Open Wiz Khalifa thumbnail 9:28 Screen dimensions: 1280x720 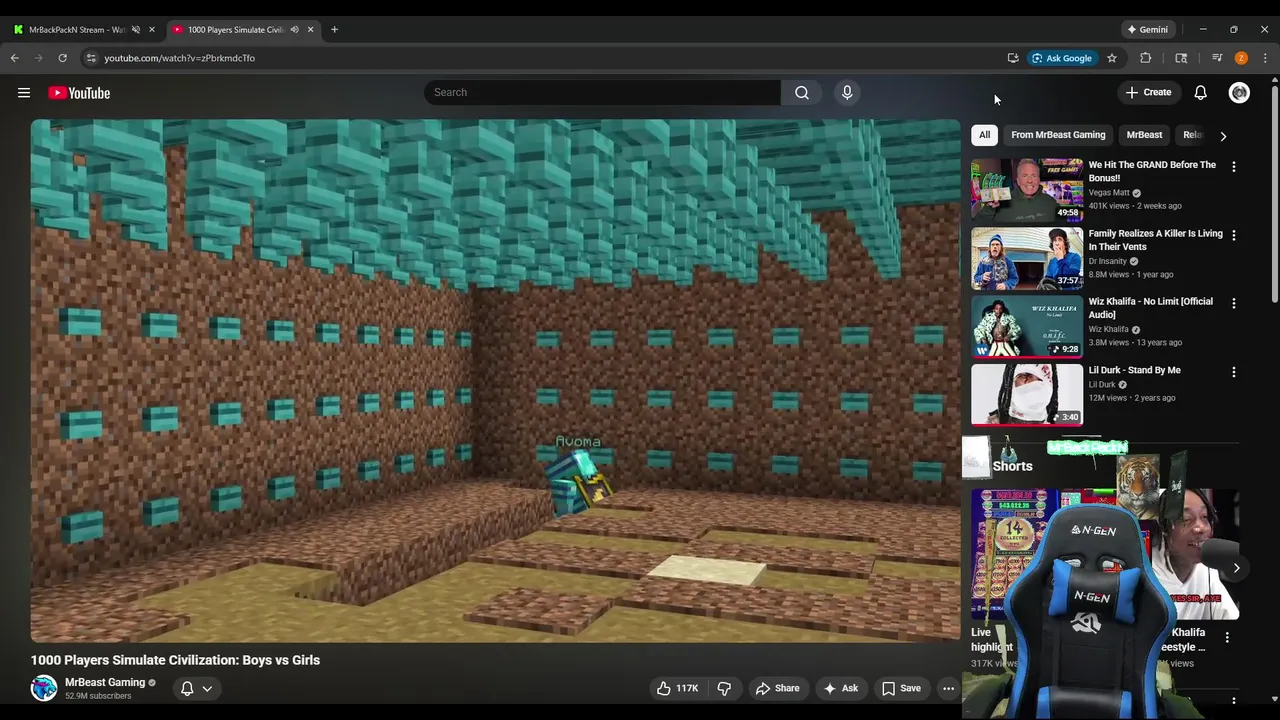click(x=1027, y=326)
